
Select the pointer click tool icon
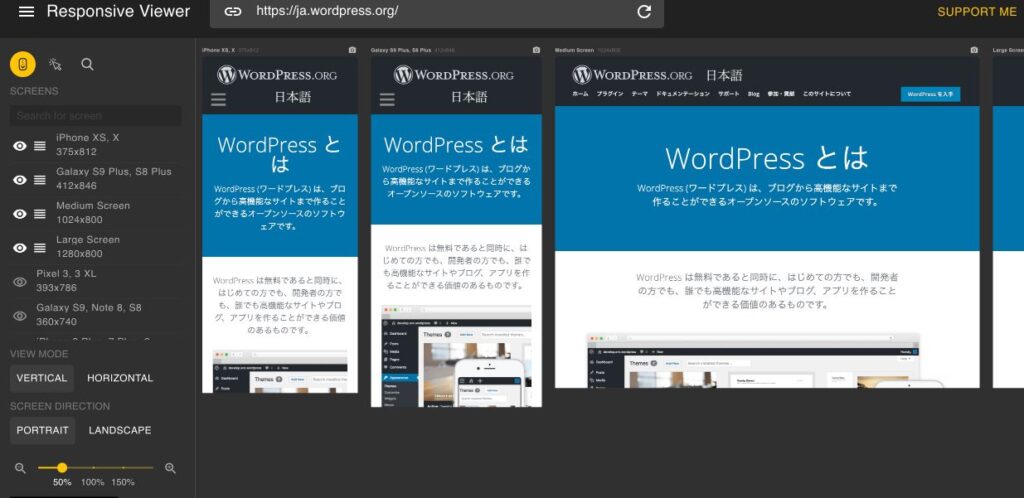tap(55, 64)
